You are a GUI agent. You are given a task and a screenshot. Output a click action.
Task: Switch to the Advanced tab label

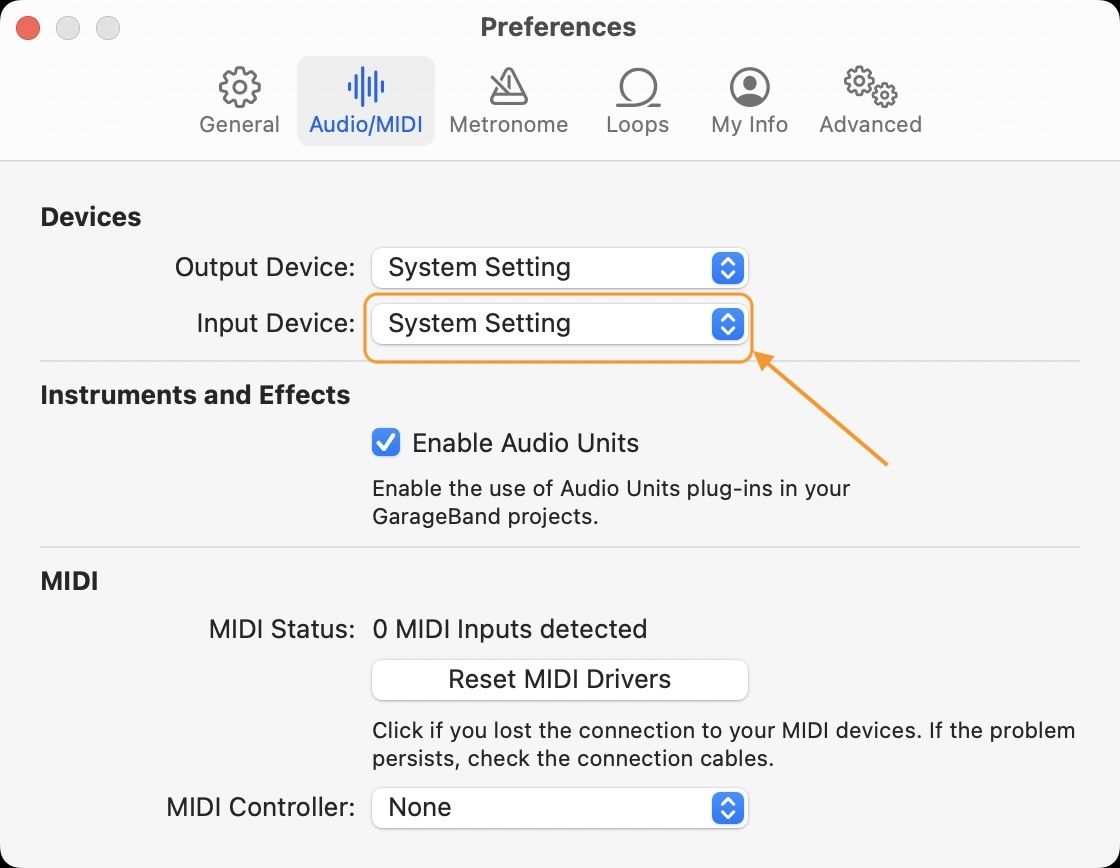[870, 125]
